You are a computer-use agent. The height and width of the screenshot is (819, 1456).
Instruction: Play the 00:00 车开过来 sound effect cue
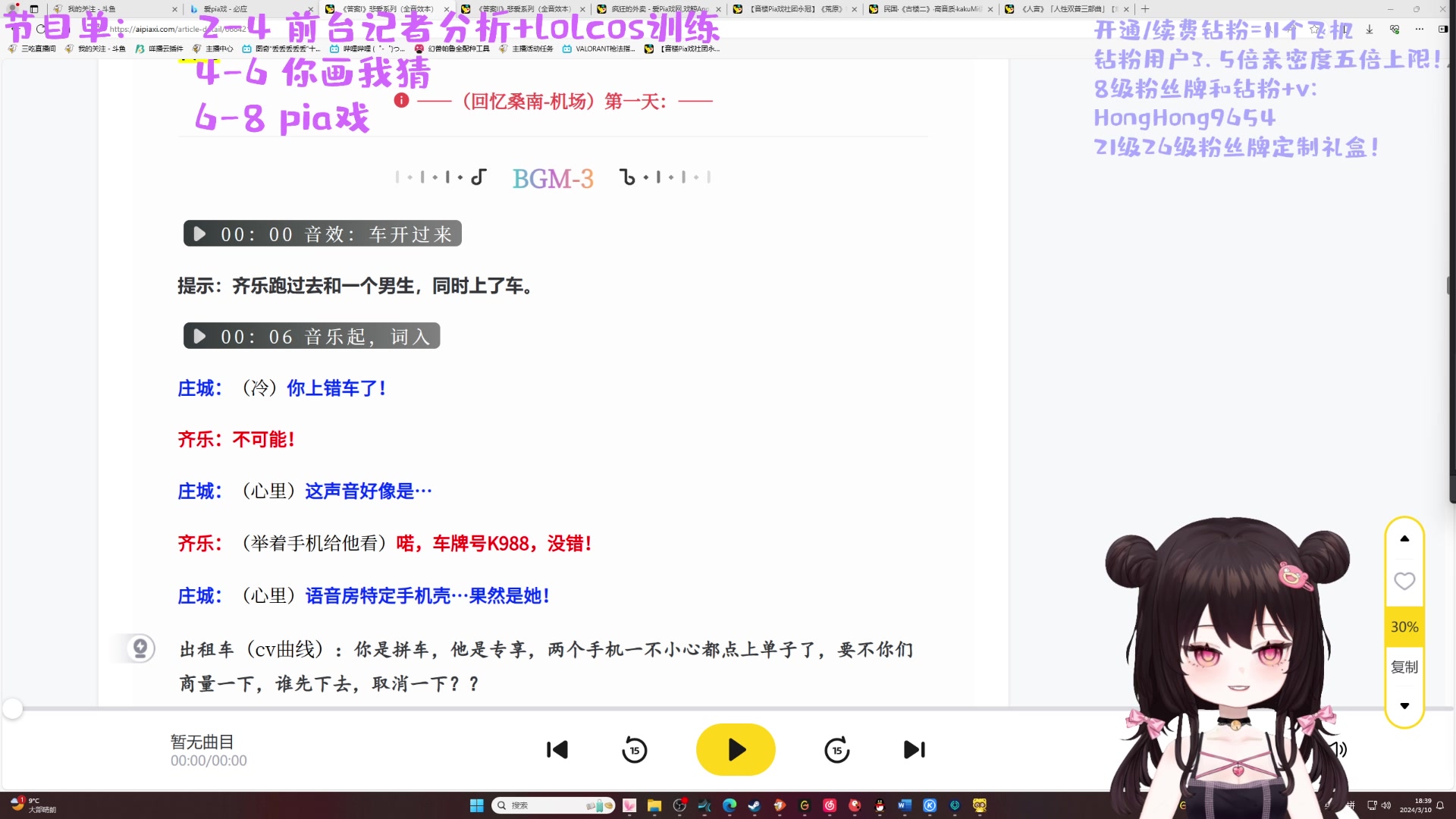point(199,234)
